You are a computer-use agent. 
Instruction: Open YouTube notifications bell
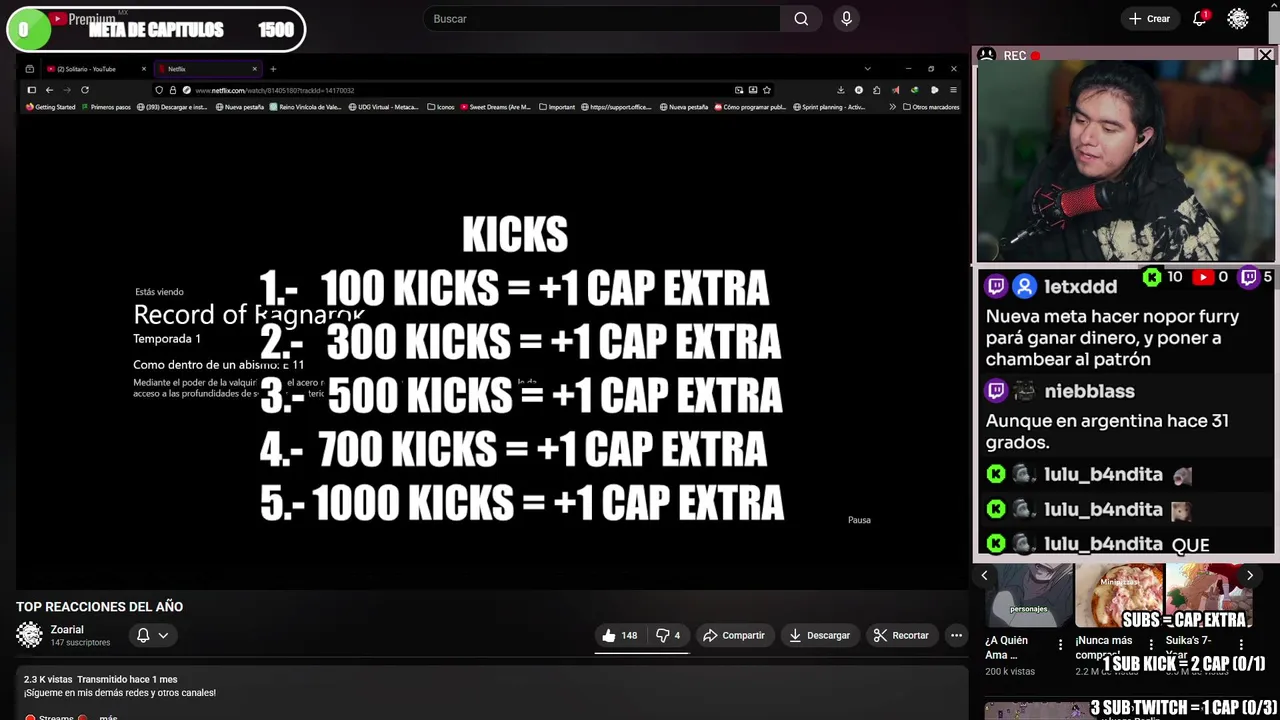(1199, 19)
